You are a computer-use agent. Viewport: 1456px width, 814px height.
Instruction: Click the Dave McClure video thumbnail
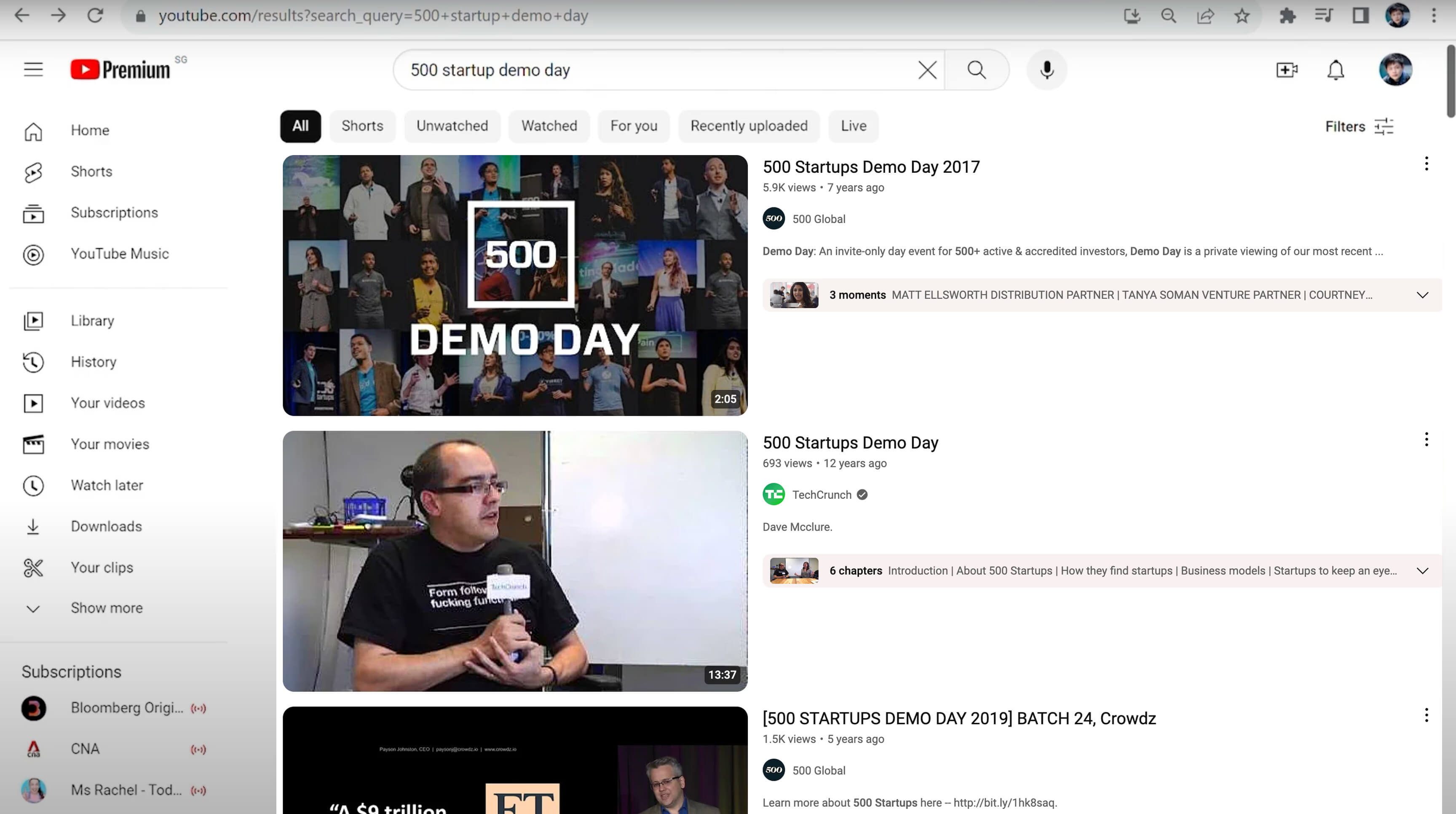[514, 561]
